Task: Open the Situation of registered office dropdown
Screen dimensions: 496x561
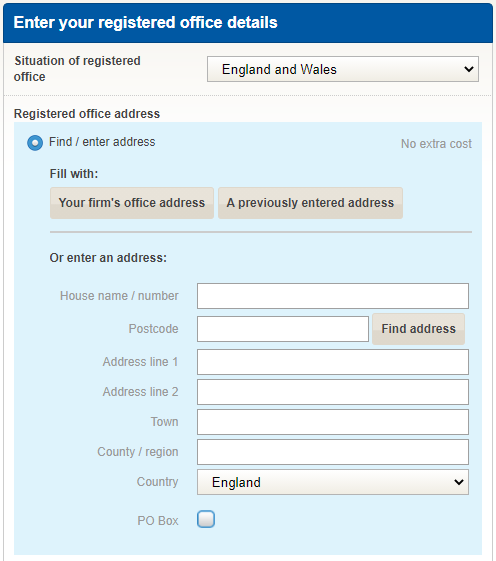Action: (342, 69)
